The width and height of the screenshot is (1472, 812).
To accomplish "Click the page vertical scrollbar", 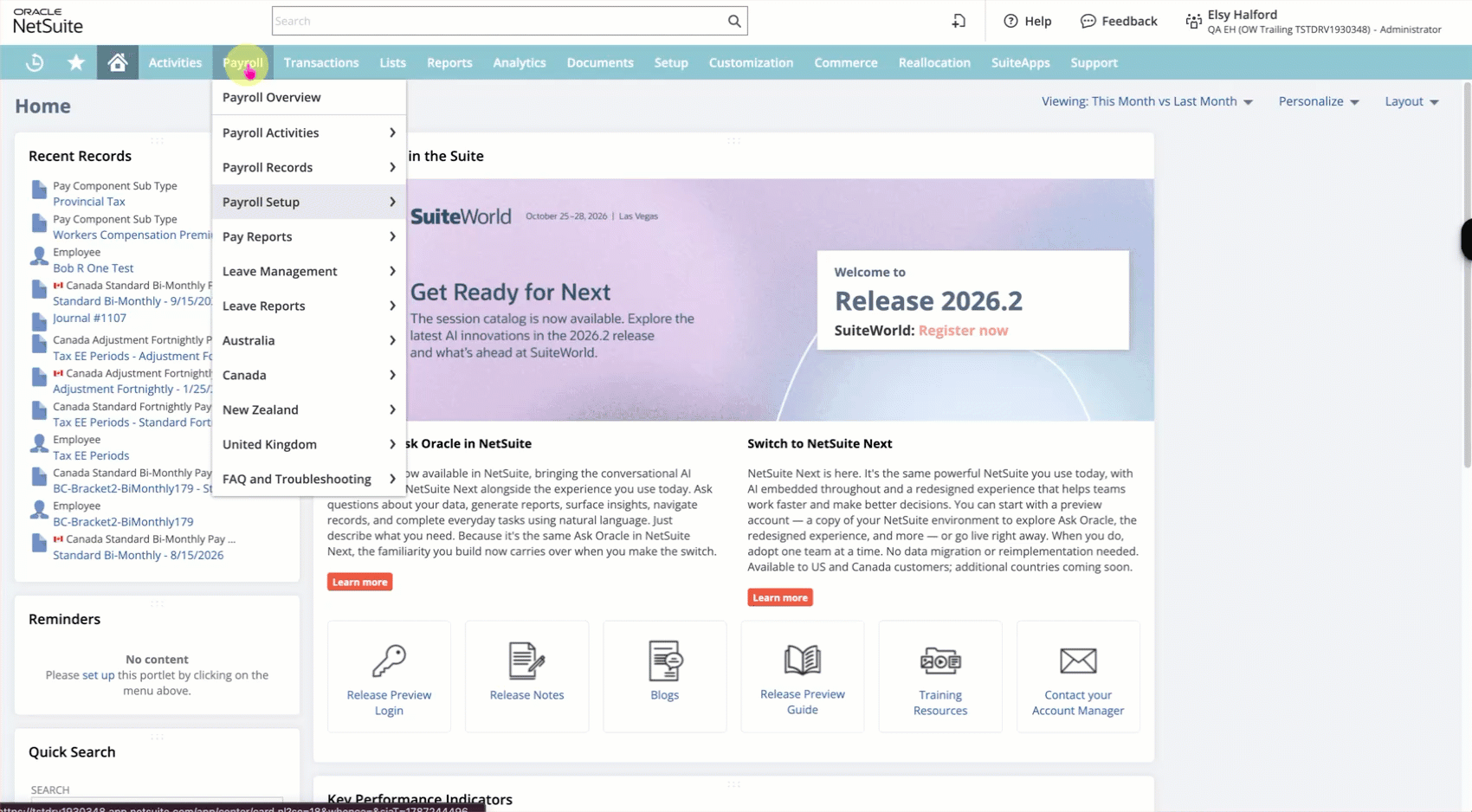I will 1467,277.
